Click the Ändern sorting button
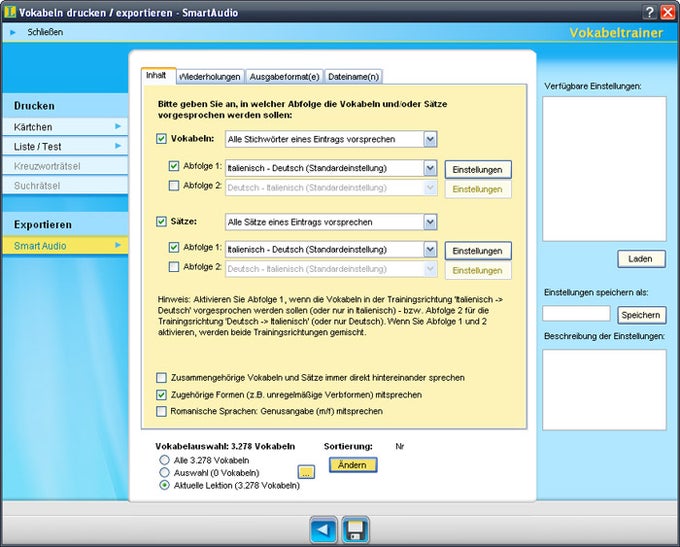The width and height of the screenshot is (680, 547). coord(353,465)
